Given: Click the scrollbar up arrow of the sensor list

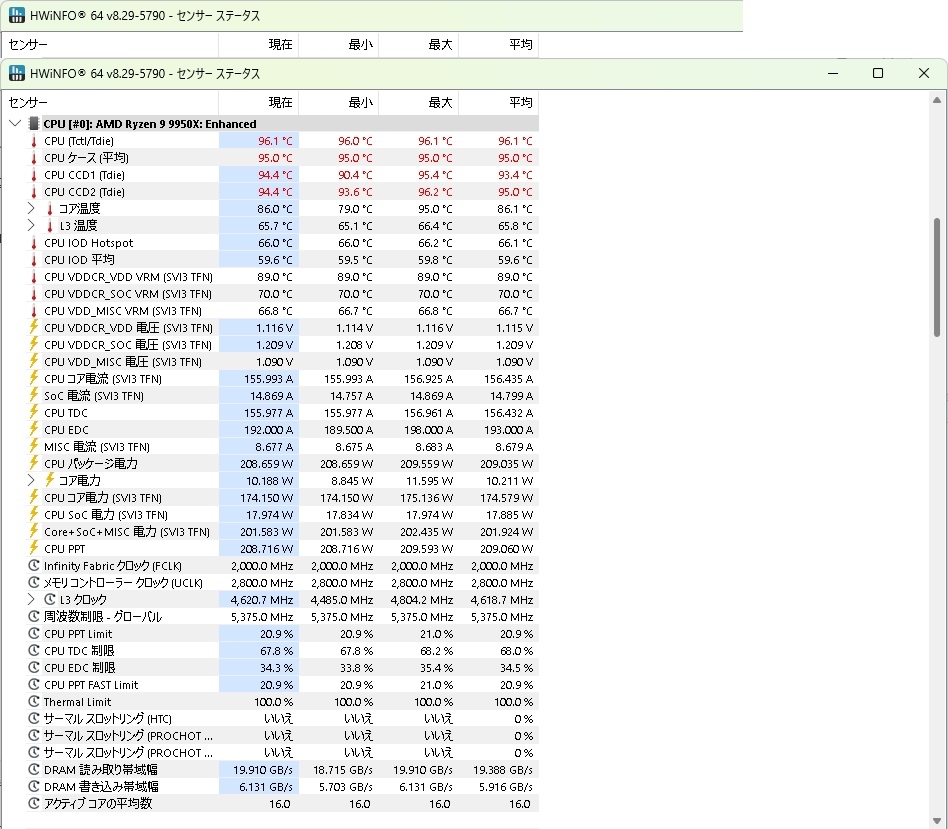Looking at the screenshot, I should [937, 100].
